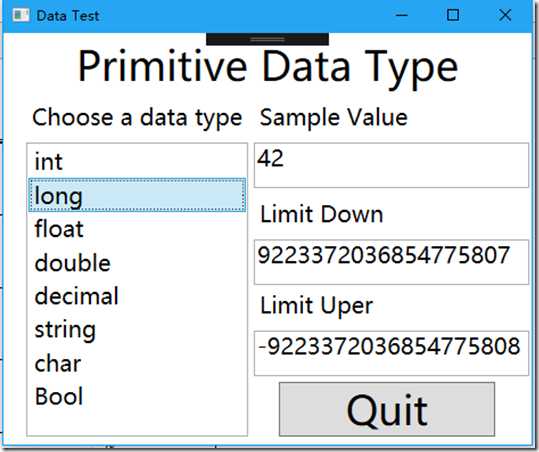The image size is (539, 452).
Task: Select the highlighted long list item
Action: coord(137,195)
